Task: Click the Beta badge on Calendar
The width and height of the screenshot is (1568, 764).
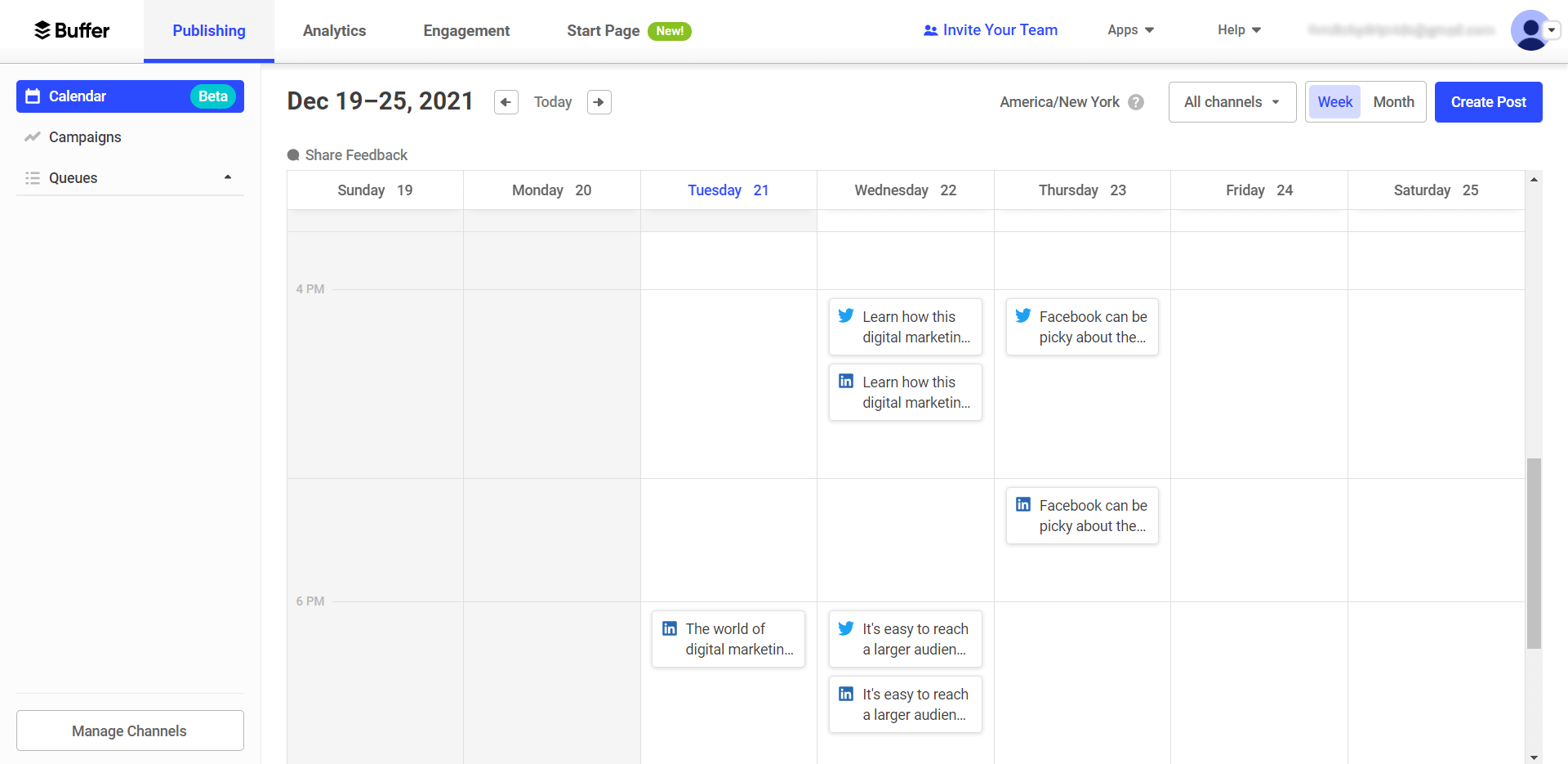Action: tap(213, 96)
